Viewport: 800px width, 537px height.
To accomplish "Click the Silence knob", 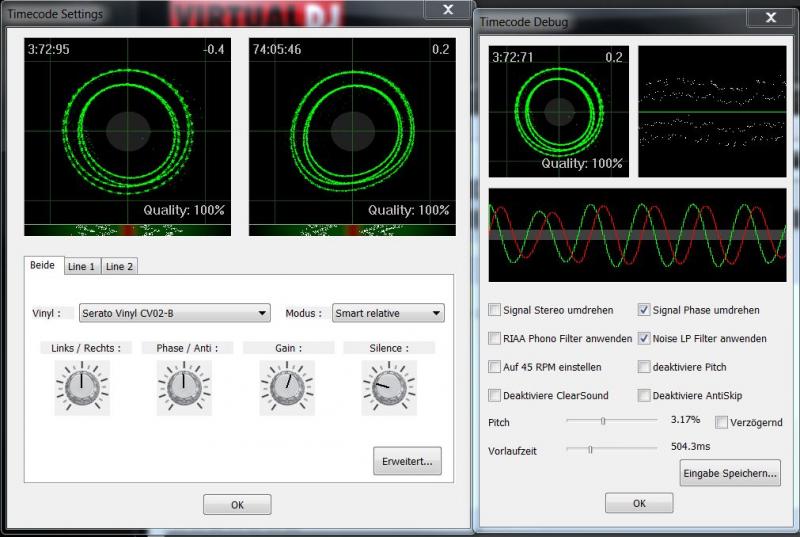I will 389,387.
